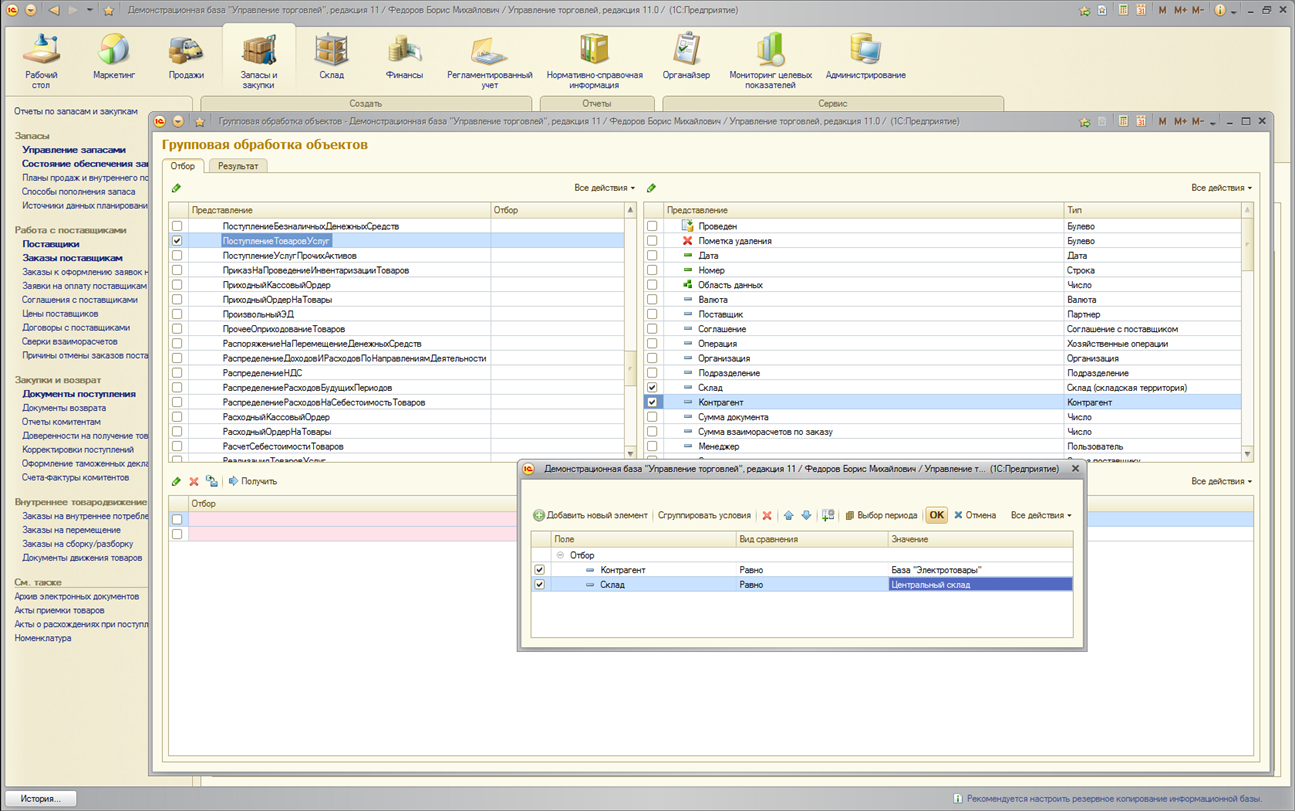This screenshot has height=811, width=1295.
Task: Click the favorites star in main title bar
Action: 108,10
